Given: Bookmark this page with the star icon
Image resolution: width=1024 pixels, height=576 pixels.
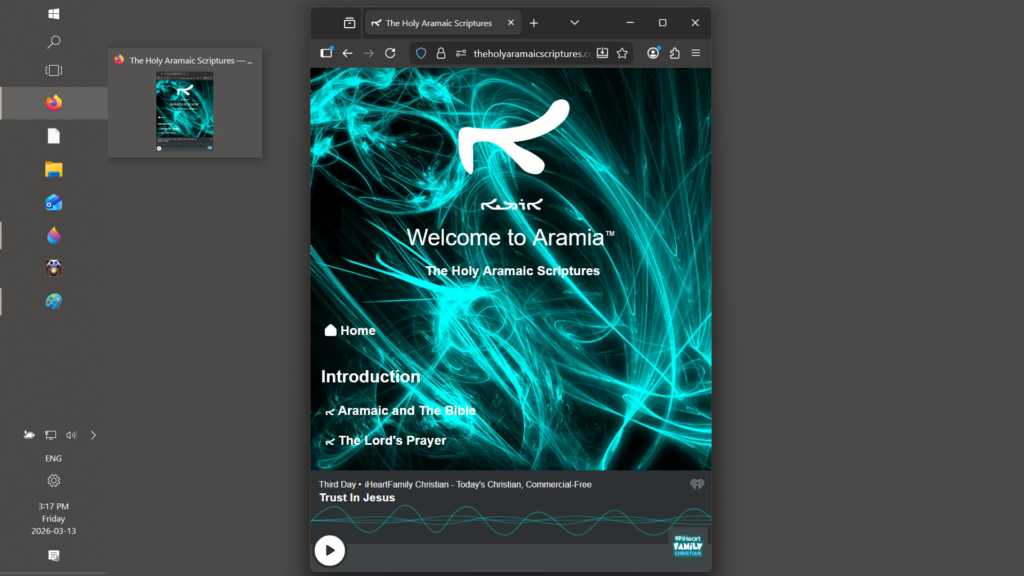Looking at the screenshot, I should click(x=622, y=53).
